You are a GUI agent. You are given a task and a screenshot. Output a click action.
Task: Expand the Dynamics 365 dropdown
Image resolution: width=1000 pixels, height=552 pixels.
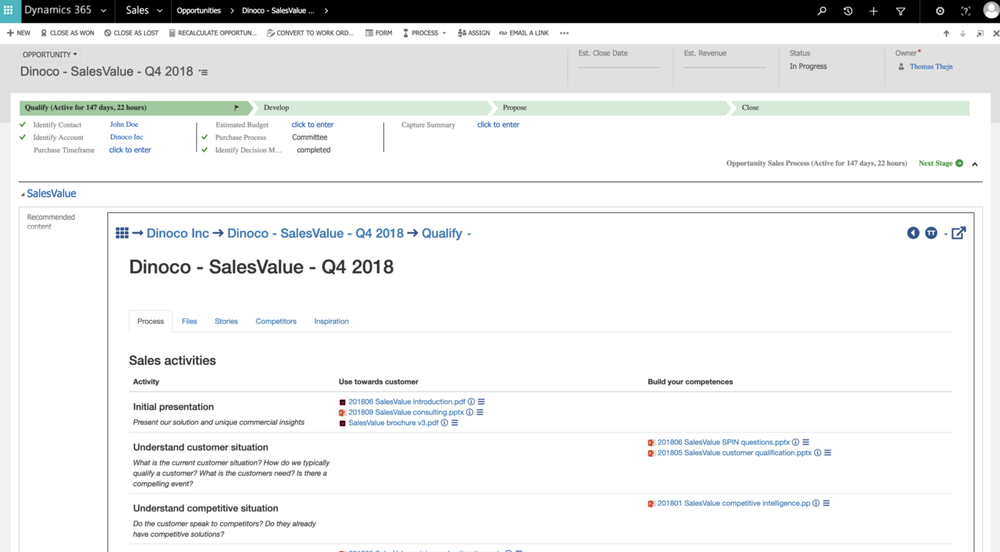103,11
